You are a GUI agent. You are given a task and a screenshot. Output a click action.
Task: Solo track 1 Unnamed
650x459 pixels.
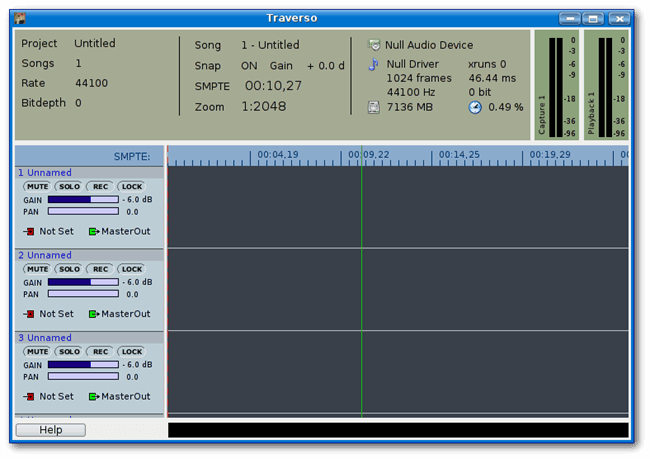tap(69, 187)
